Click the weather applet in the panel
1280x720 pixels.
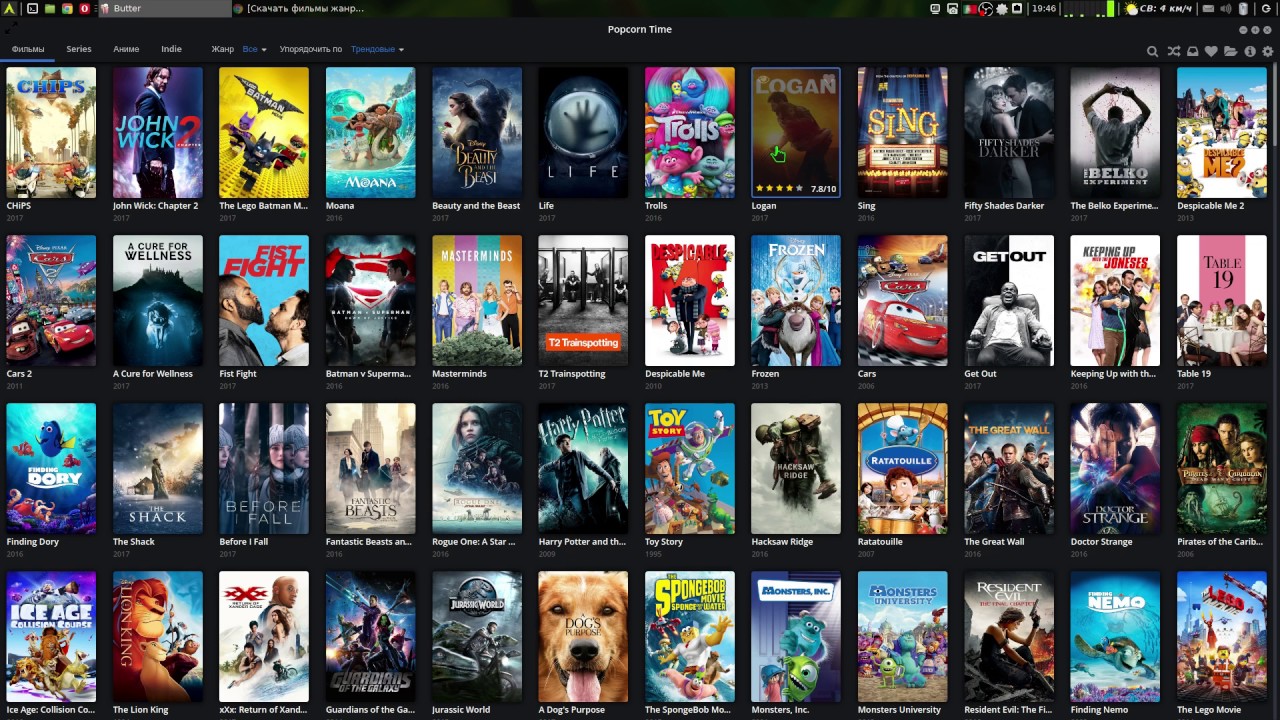(x=1158, y=9)
